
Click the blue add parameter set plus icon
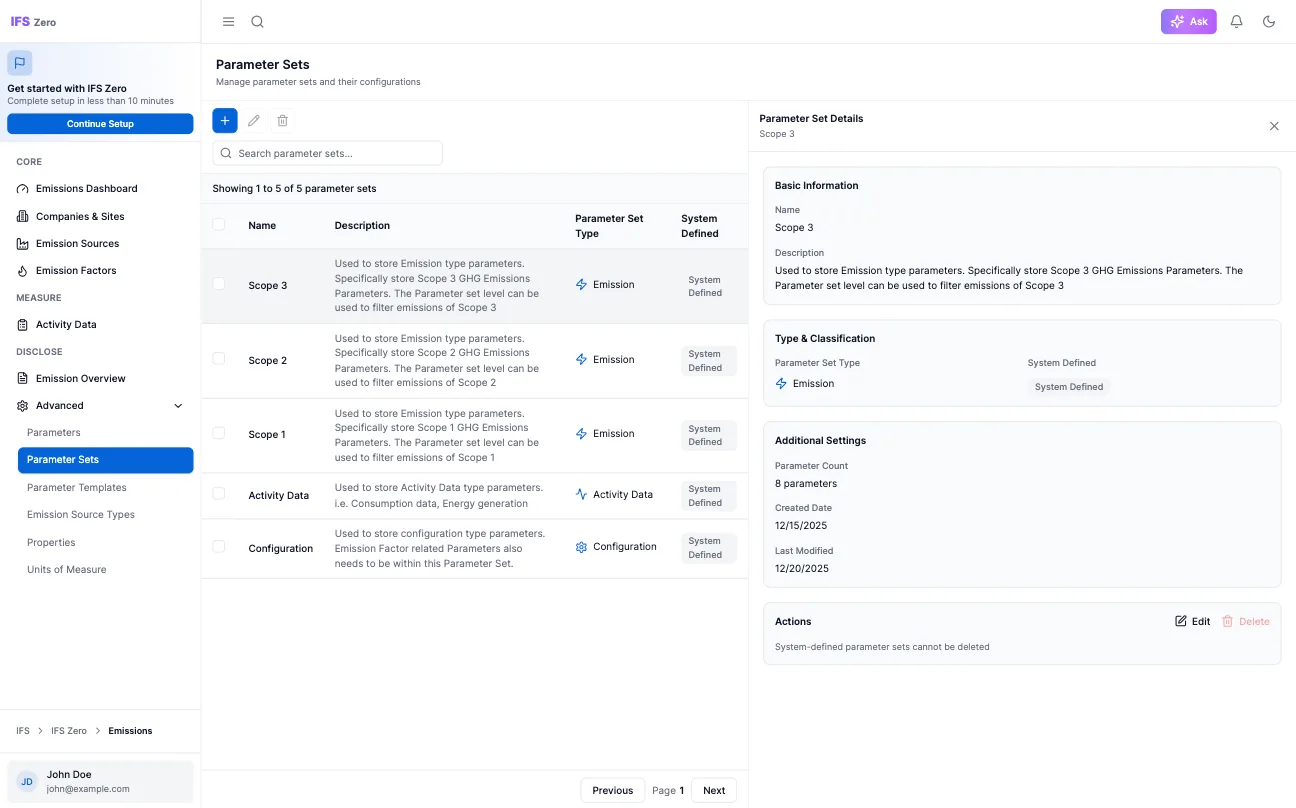tap(225, 121)
